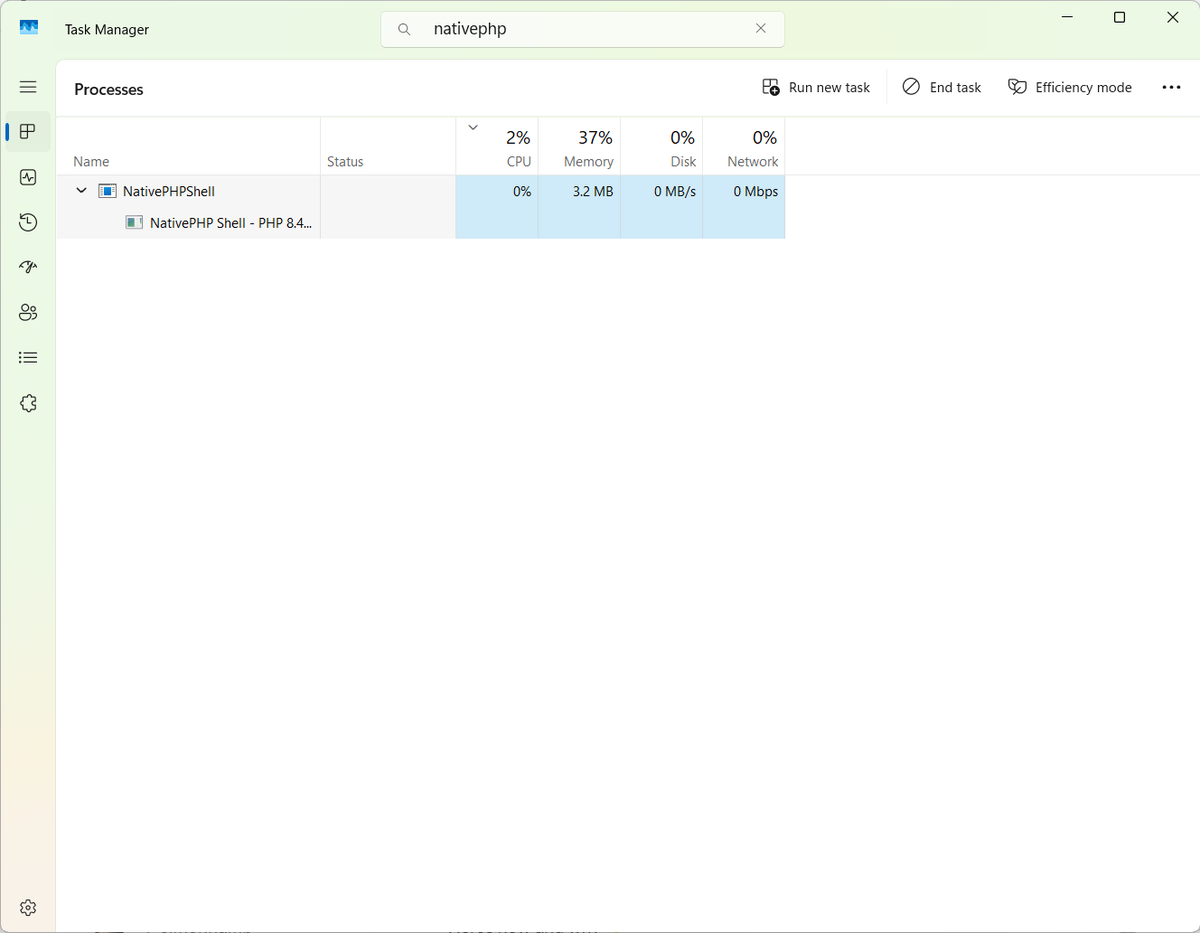Open the hamburger navigation menu
This screenshot has width=1200, height=933.
point(28,87)
